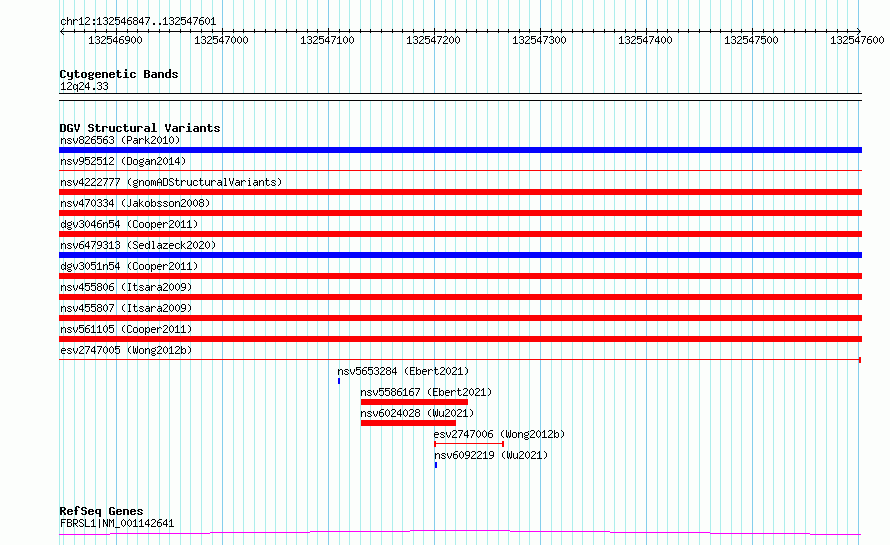This screenshot has height=545, width=890.
Task: Open the esv2747005 (Wong2012b) variant label
Action: [126, 350]
